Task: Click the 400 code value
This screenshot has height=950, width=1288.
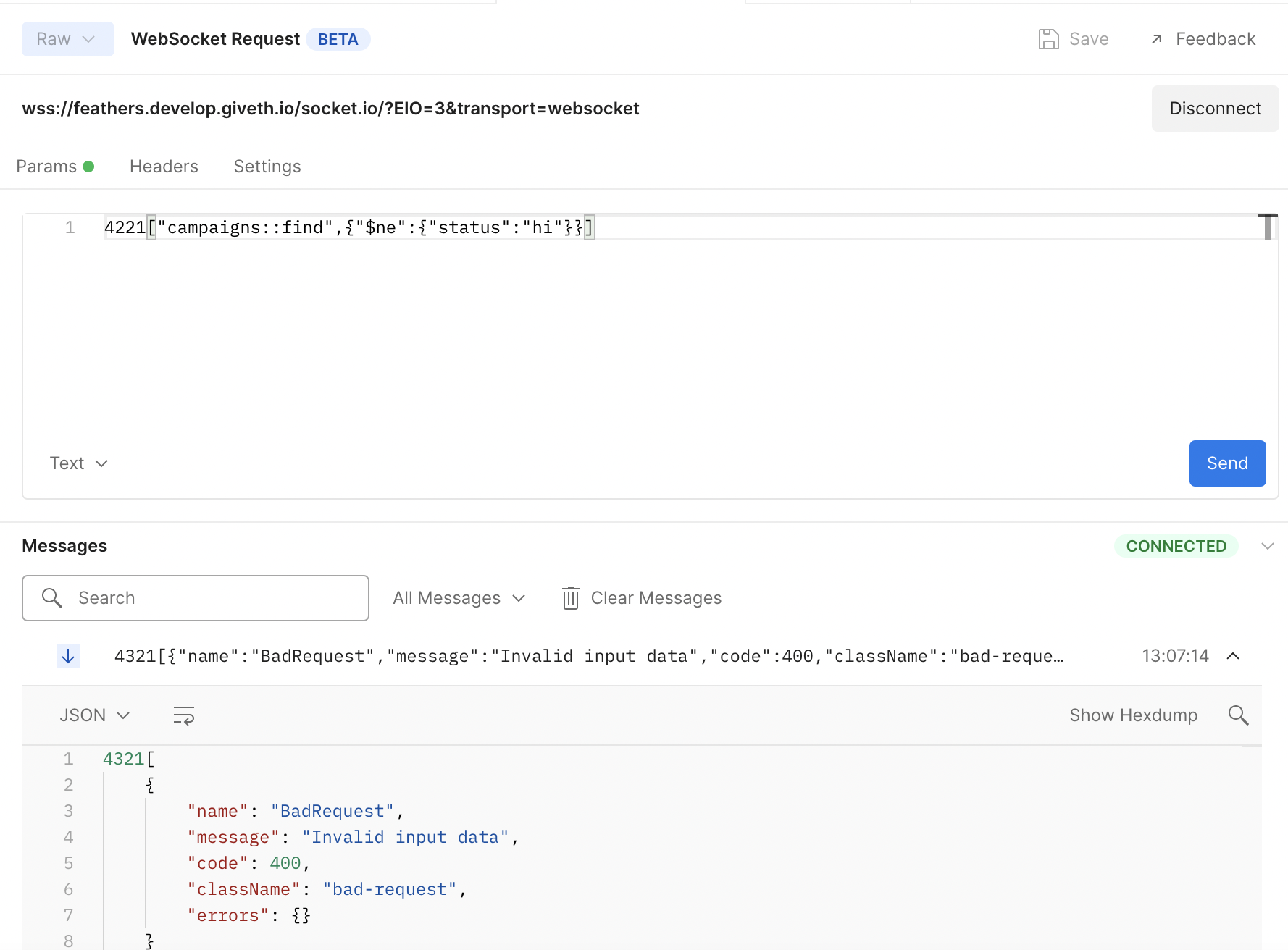Action: click(285, 863)
